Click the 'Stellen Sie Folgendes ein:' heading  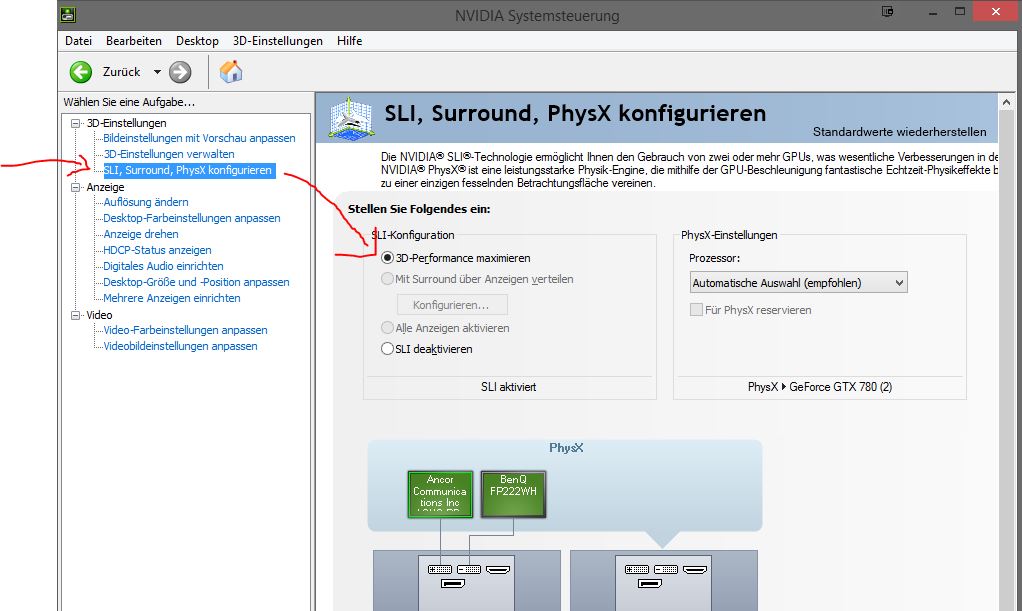click(x=419, y=209)
